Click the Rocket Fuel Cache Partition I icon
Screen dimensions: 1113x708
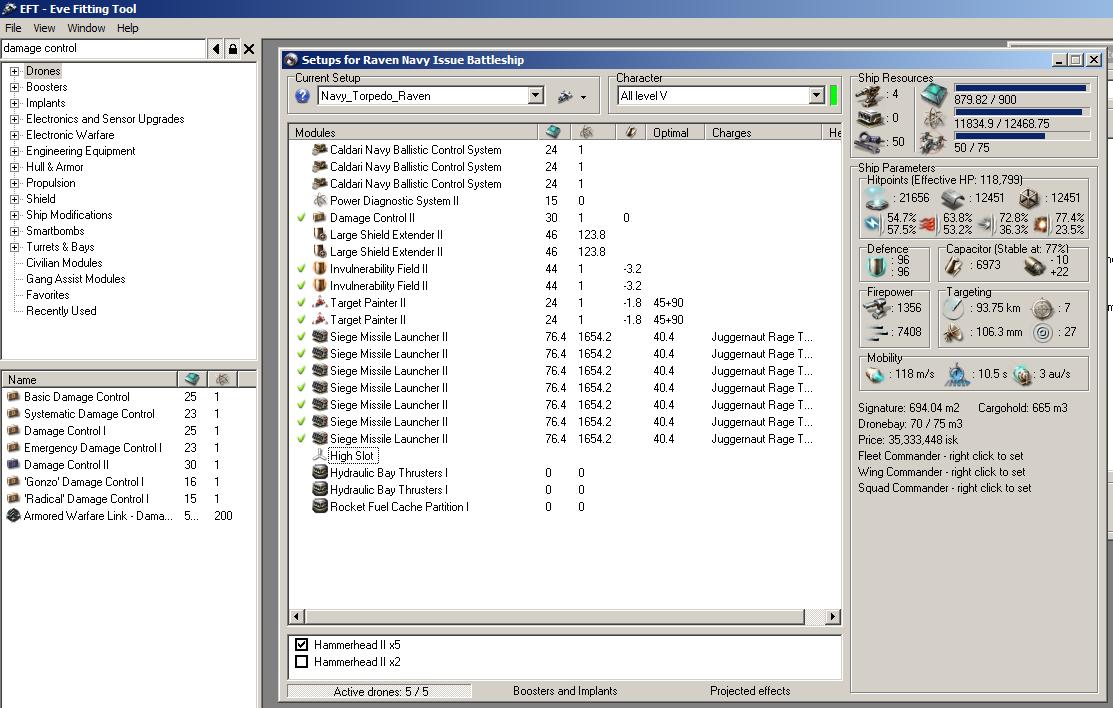pos(319,506)
